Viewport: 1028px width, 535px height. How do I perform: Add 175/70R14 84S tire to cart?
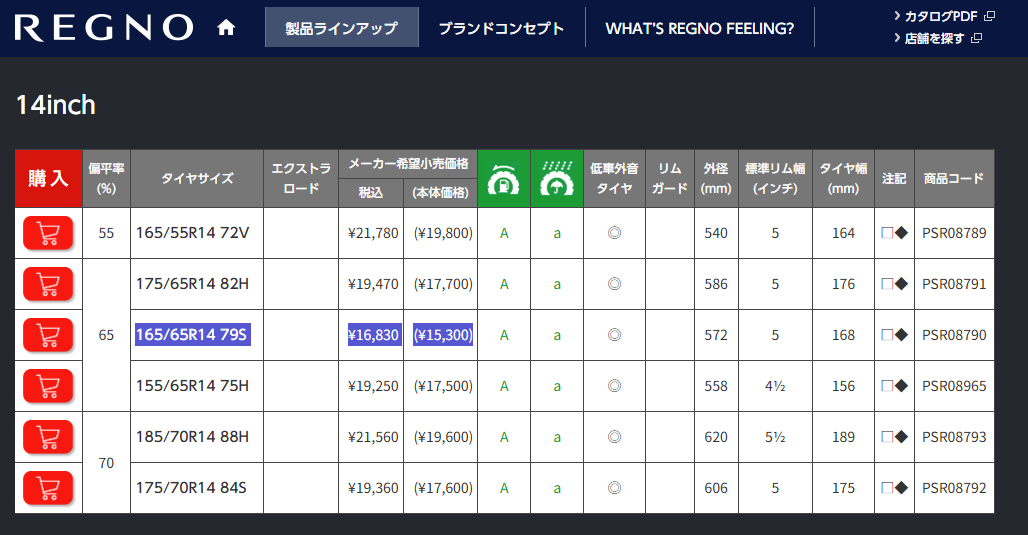[48, 488]
